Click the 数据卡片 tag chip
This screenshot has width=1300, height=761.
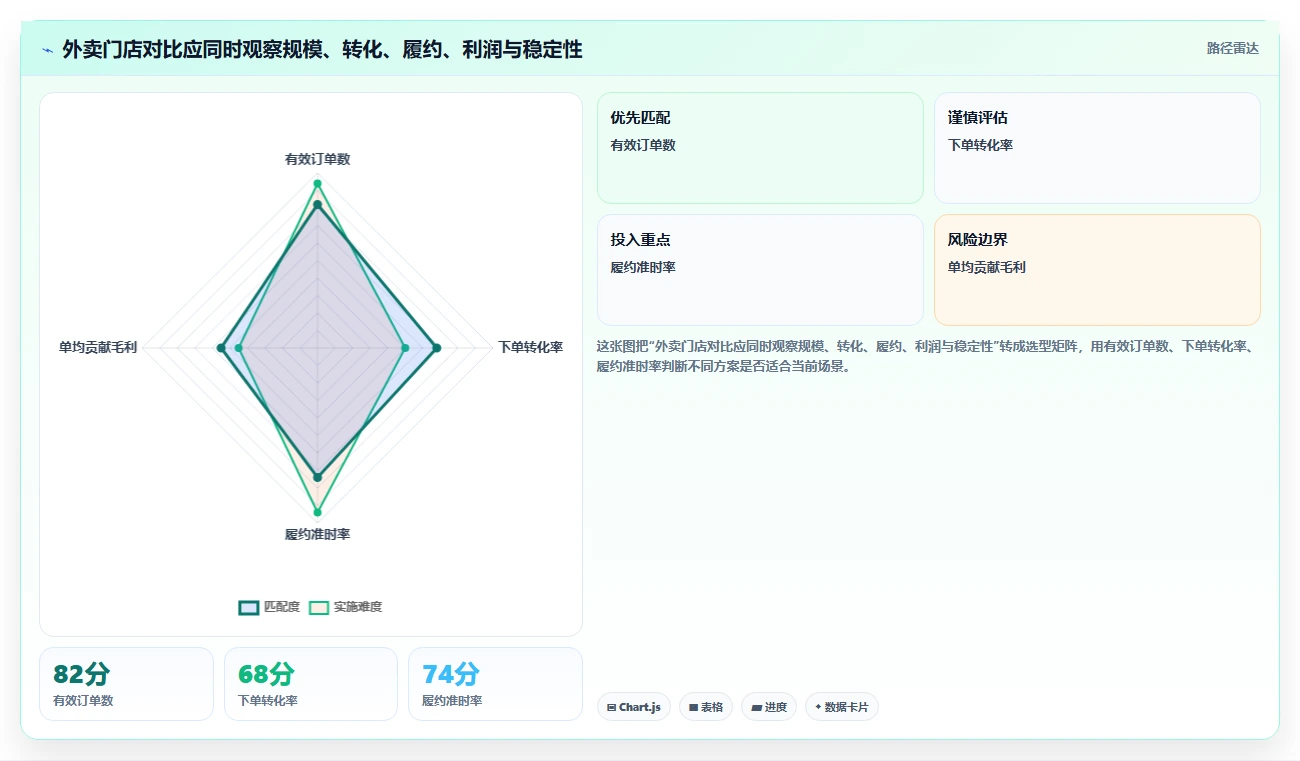pos(842,707)
